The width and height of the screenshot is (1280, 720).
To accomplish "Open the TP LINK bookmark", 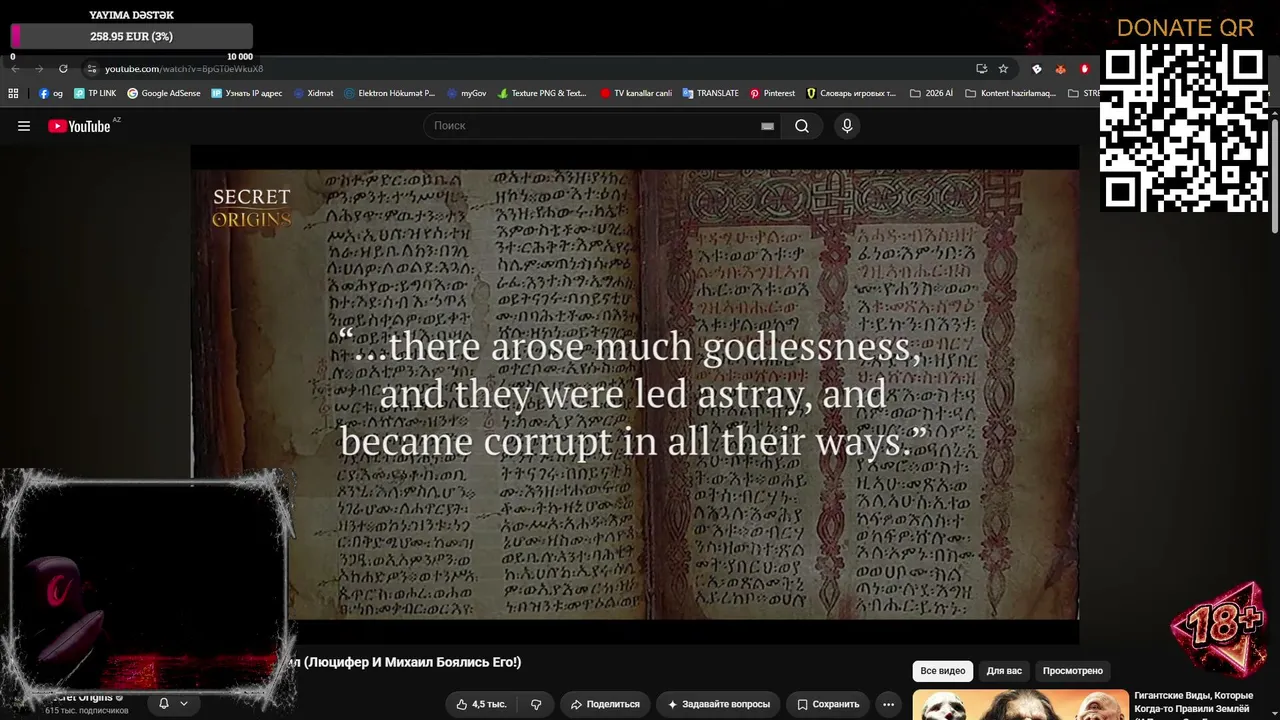I will pos(95,93).
